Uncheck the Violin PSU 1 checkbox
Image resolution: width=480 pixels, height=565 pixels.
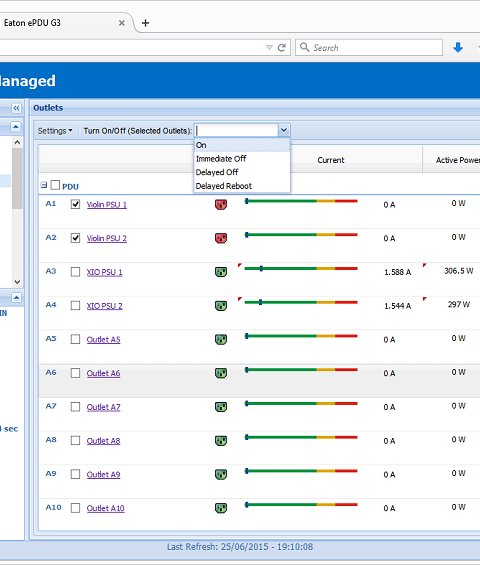[x=75, y=204]
